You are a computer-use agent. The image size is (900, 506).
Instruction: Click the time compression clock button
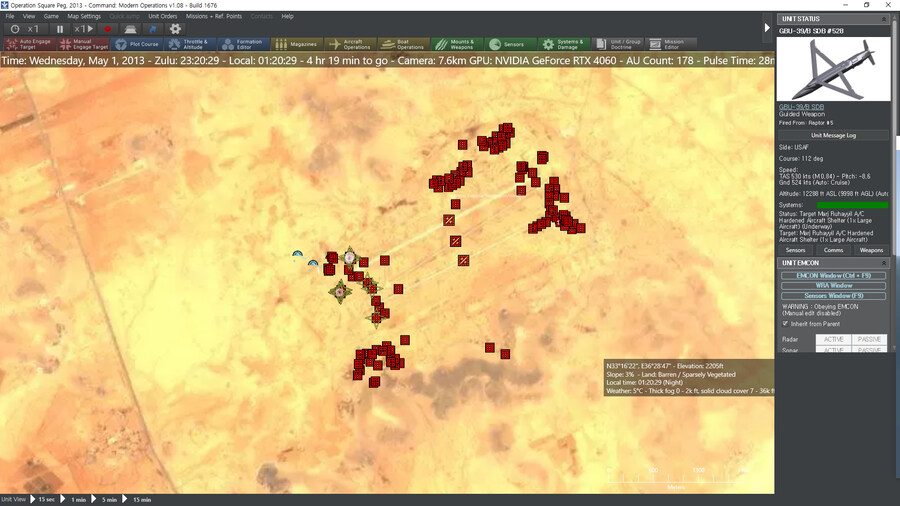click(x=15, y=29)
